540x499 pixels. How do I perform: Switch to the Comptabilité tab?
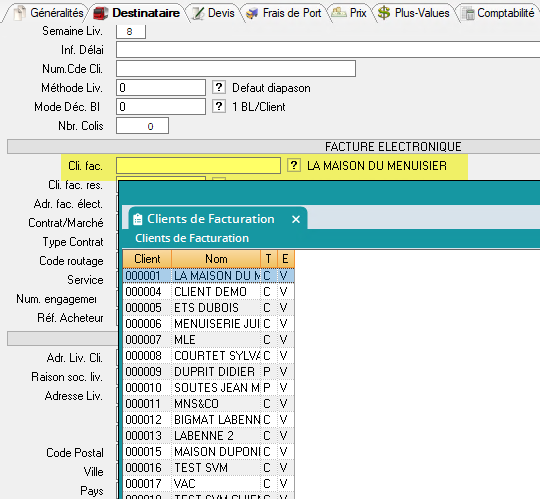498,13
